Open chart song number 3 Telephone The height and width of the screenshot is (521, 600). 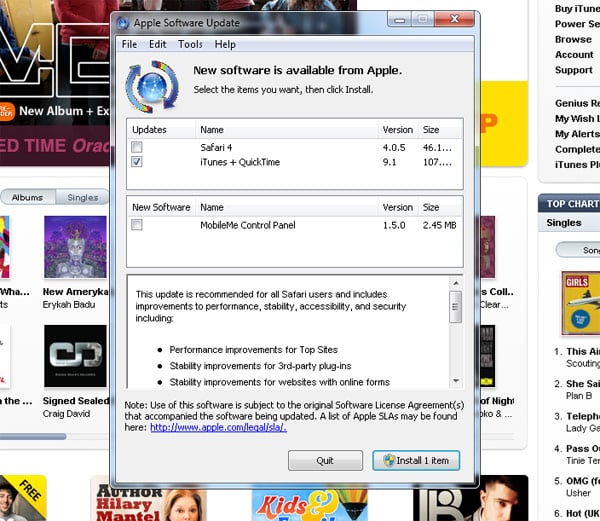point(583,416)
